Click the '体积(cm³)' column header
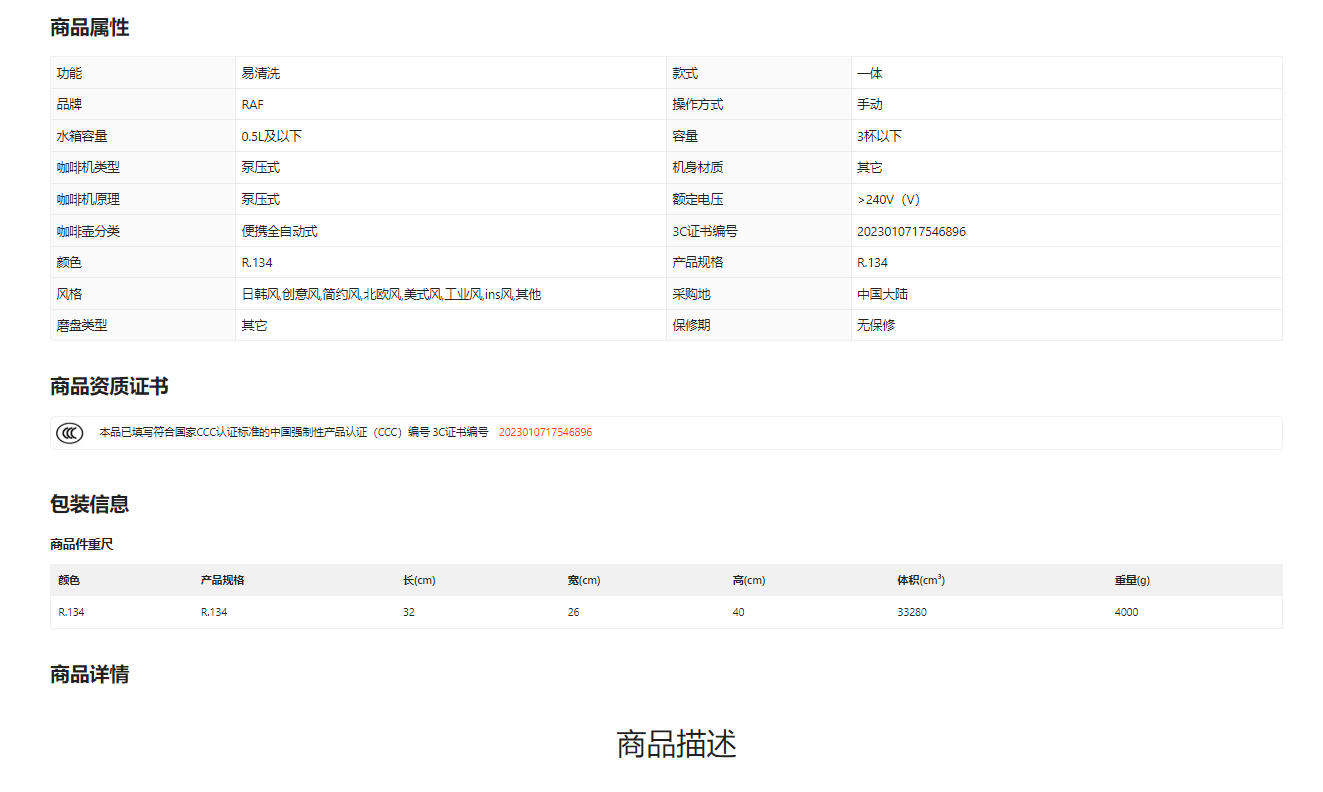The height and width of the screenshot is (792, 1323). coord(921,580)
